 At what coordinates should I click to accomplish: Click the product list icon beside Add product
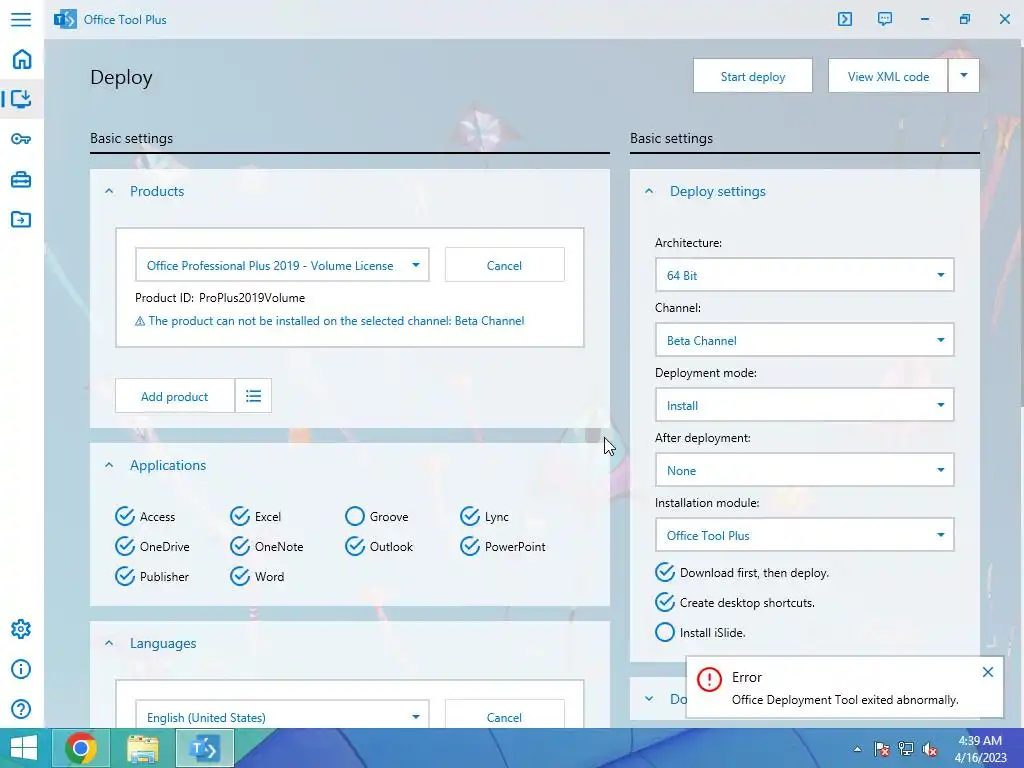253,396
